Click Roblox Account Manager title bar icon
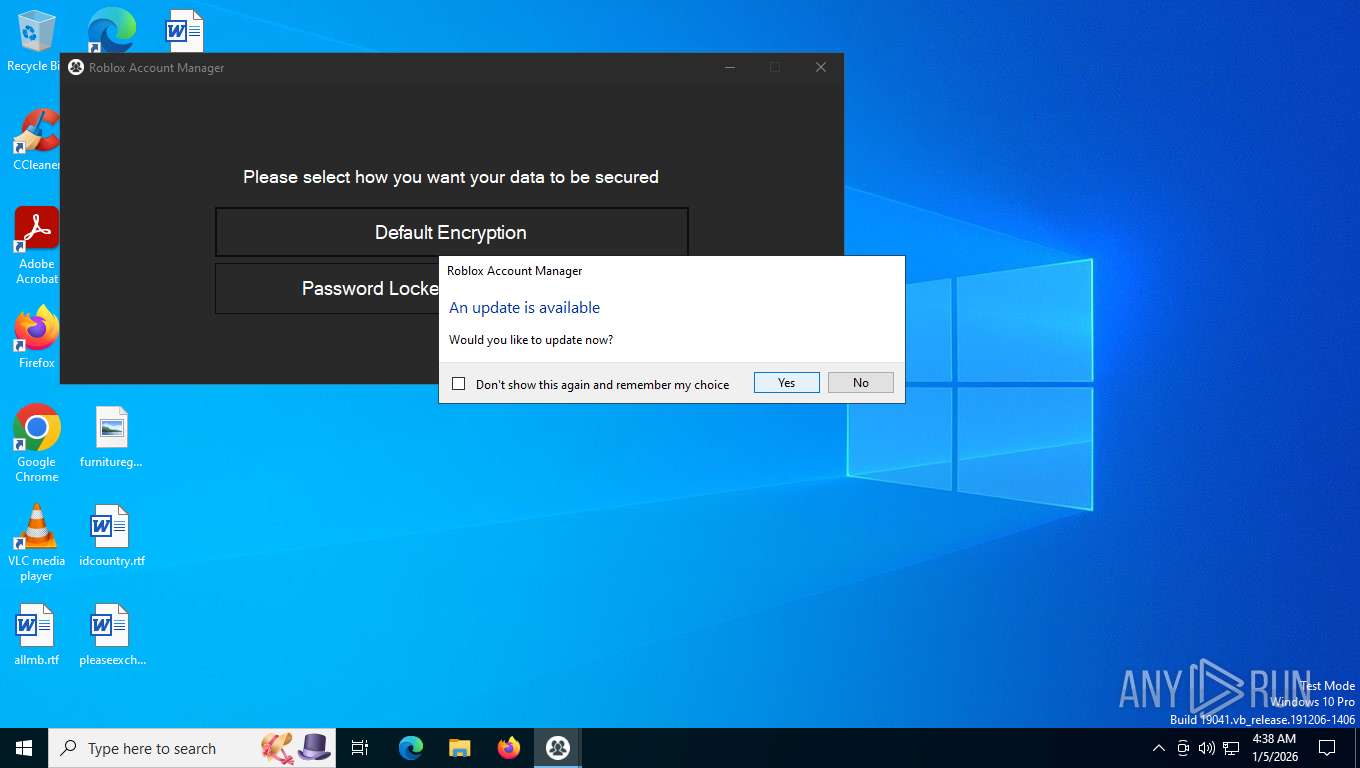Viewport: 1360px width, 768px height. coord(76,67)
